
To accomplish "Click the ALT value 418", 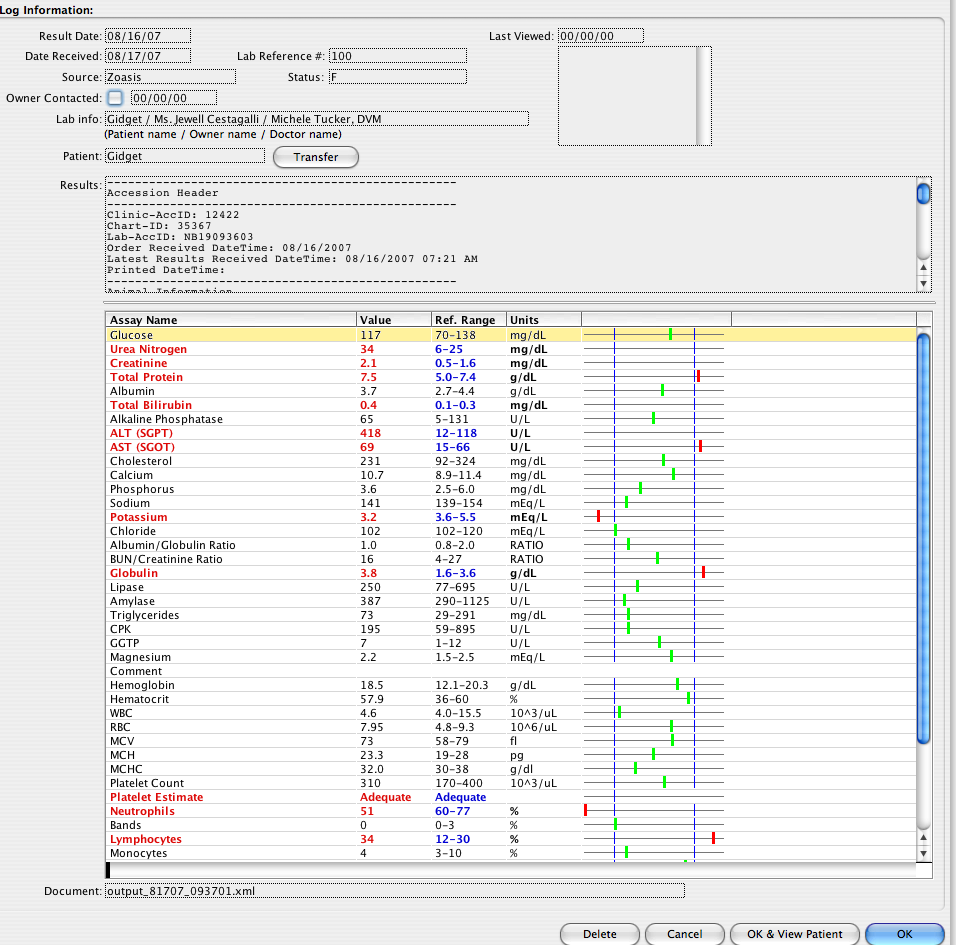I will 370,433.
